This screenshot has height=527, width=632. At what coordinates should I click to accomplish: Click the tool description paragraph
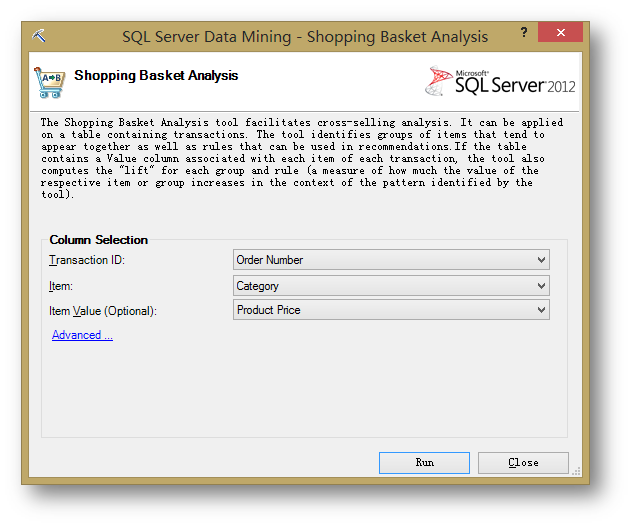click(301, 158)
